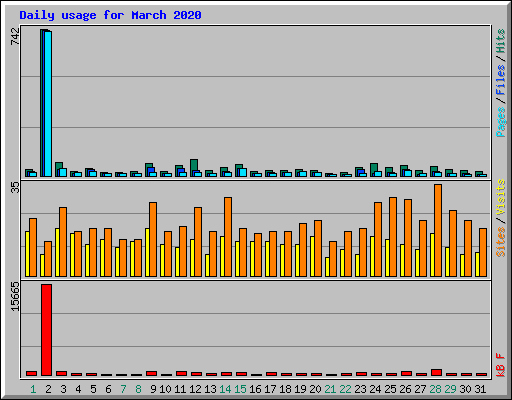Click the Hits legend label
Image resolution: width=512 pixels, height=400 pixels.
click(501, 41)
